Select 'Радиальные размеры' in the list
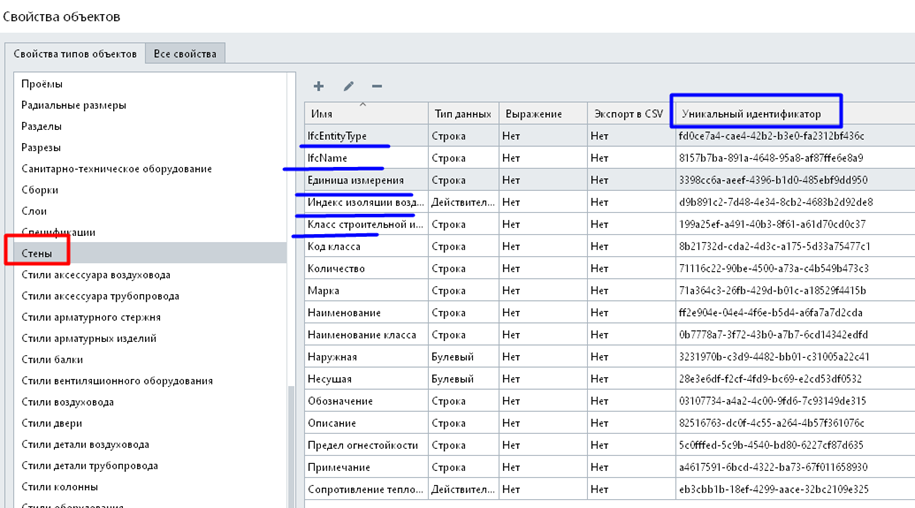The height and width of the screenshot is (508, 915). tap(150, 105)
